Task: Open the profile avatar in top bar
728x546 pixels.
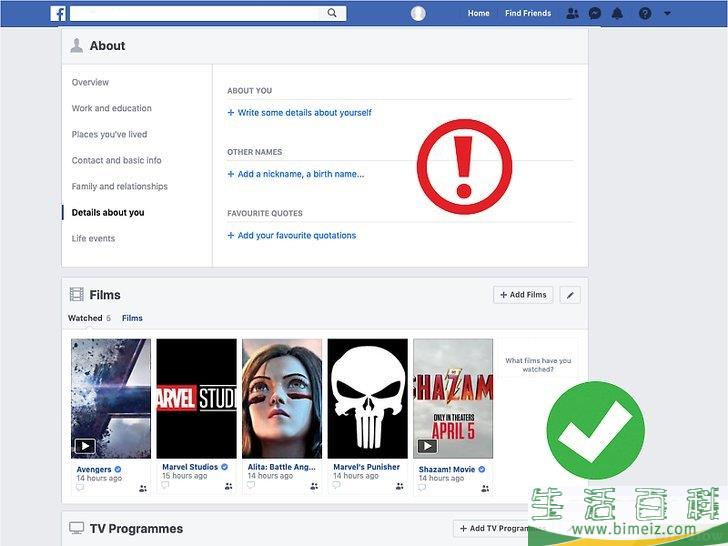Action: pos(418,13)
